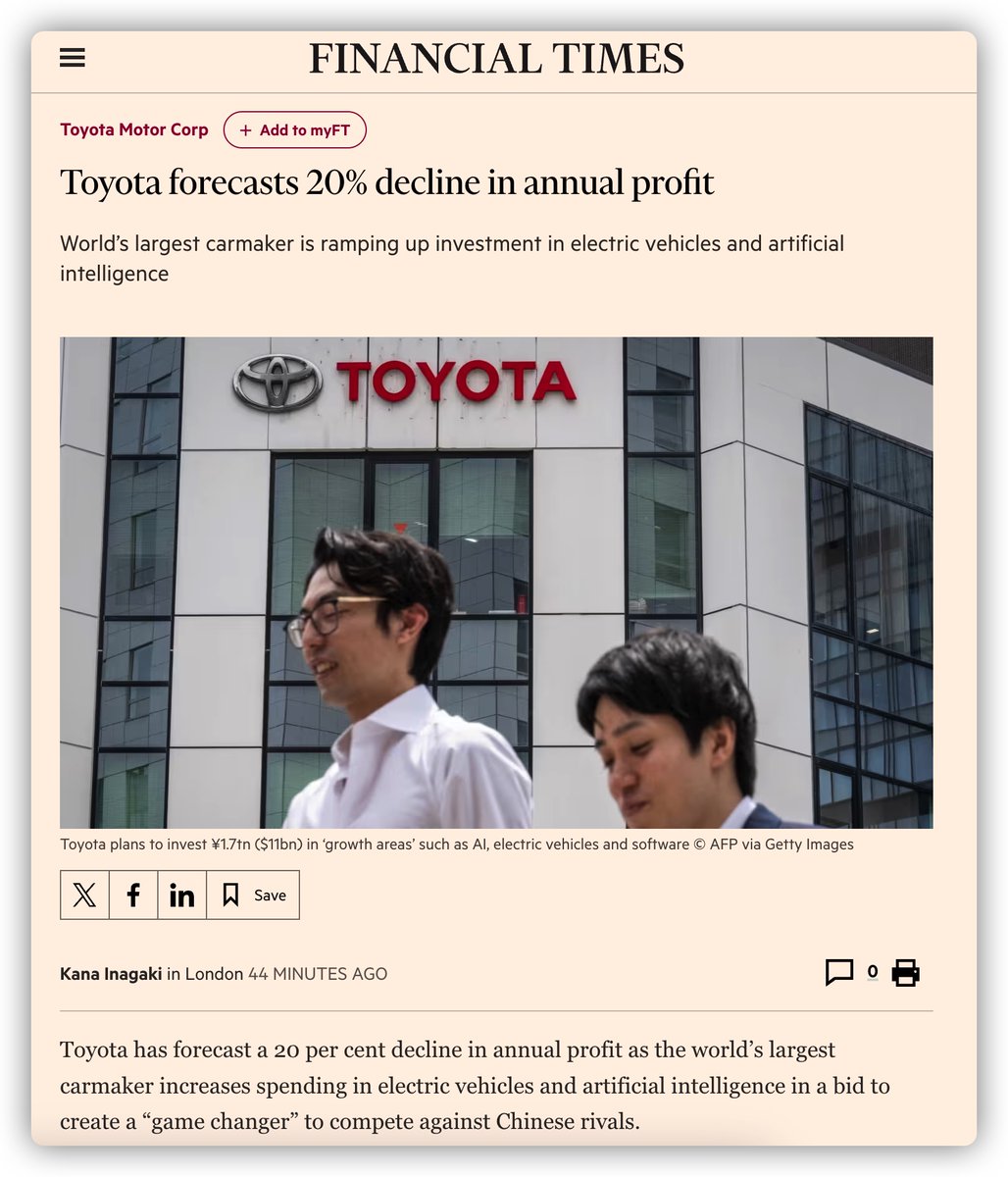Click the Toyota building article photo

[x=496, y=583]
